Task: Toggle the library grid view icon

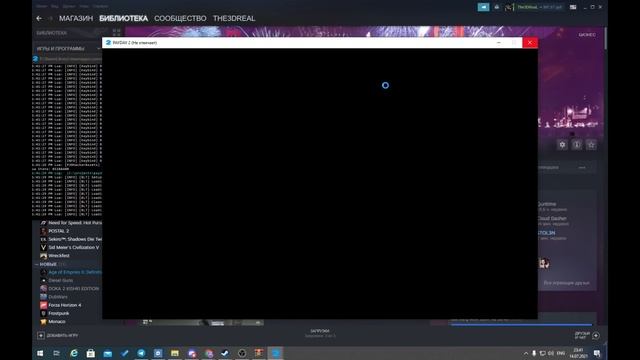Action: (x=117, y=32)
